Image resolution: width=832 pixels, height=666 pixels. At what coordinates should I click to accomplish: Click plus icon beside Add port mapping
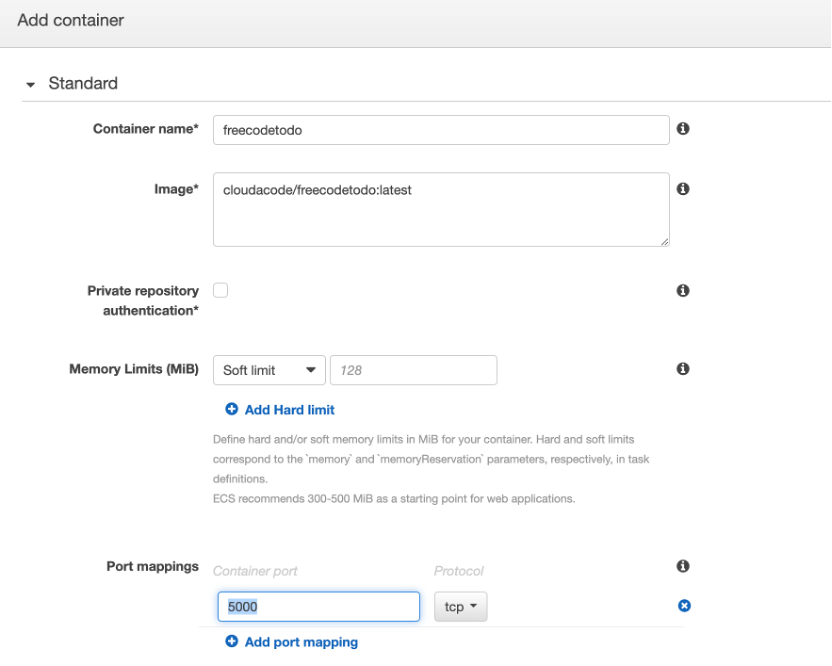(231, 641)
